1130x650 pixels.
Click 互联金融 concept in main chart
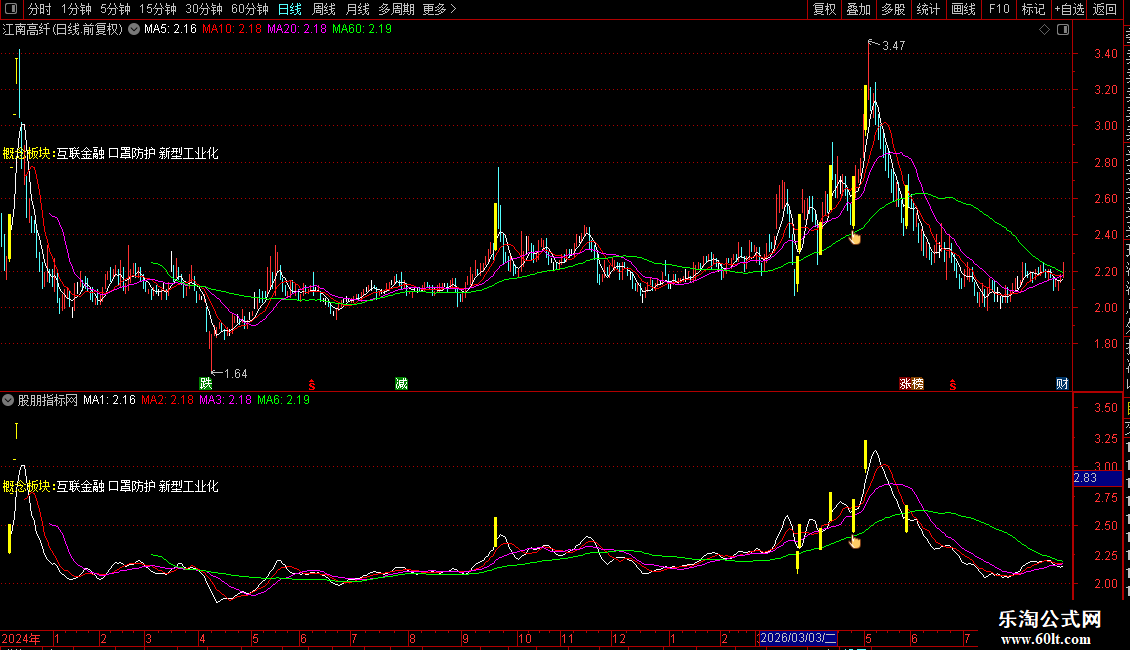pyautogui.click(x=81, y=153)
